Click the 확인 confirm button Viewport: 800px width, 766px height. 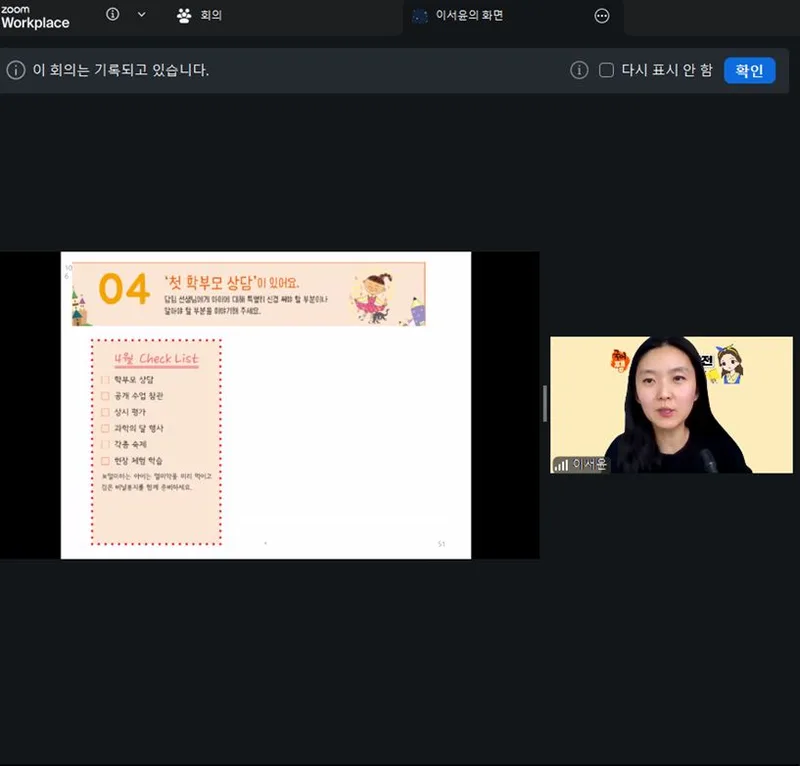[x=749, y=70]
